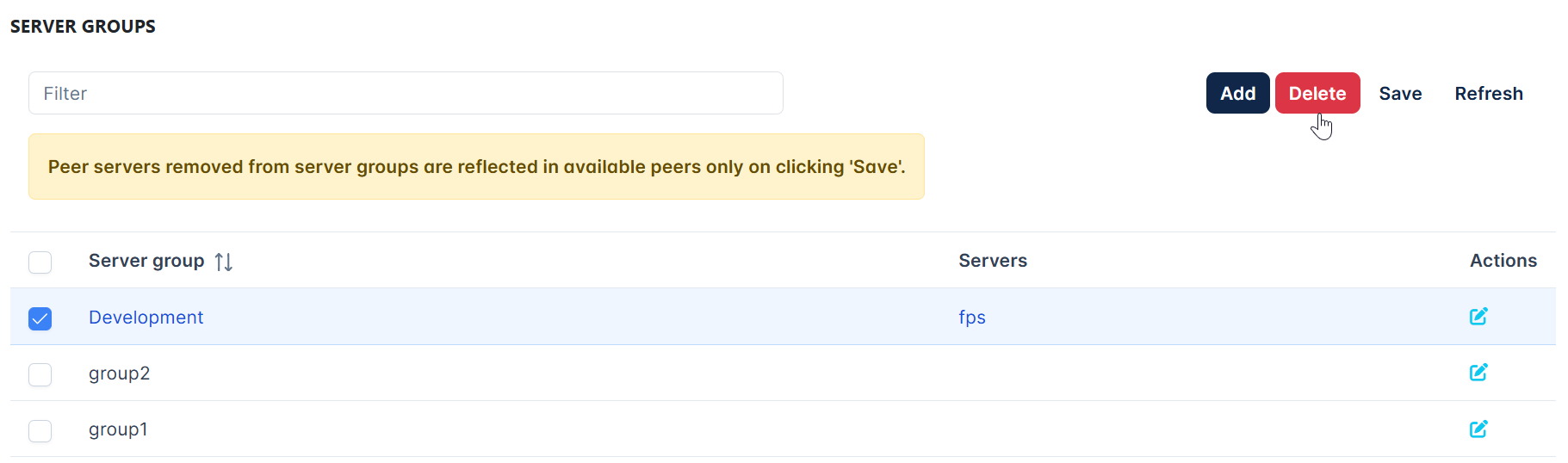Open edit action for group2
The width and height of the screenshot is (1568, 463).
tap(1478, 373)
